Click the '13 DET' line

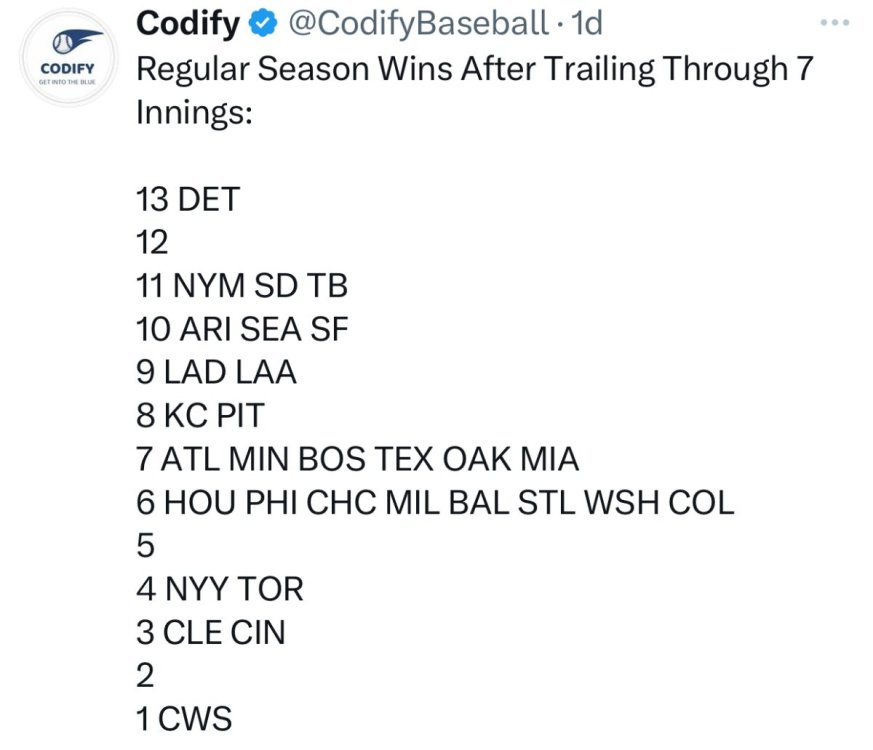coord(188,200)
